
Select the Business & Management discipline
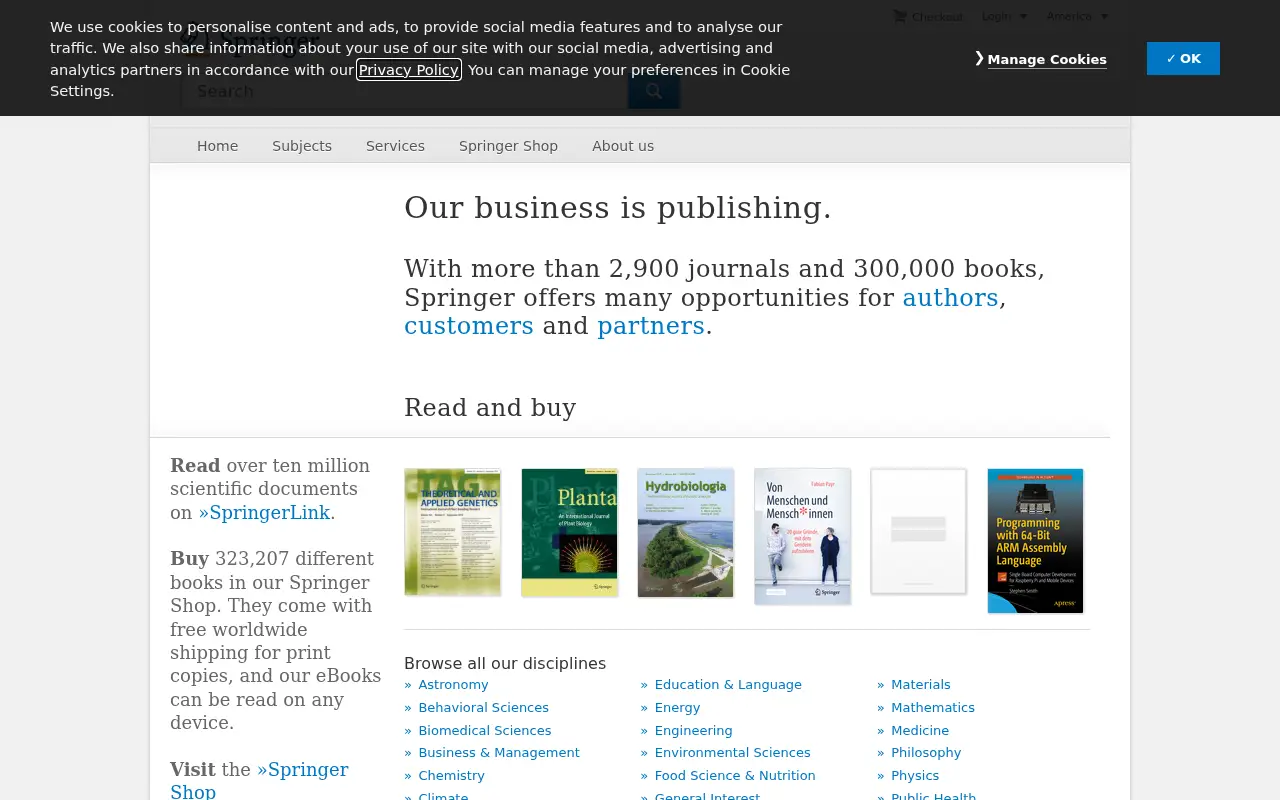(x=499, y=753)
